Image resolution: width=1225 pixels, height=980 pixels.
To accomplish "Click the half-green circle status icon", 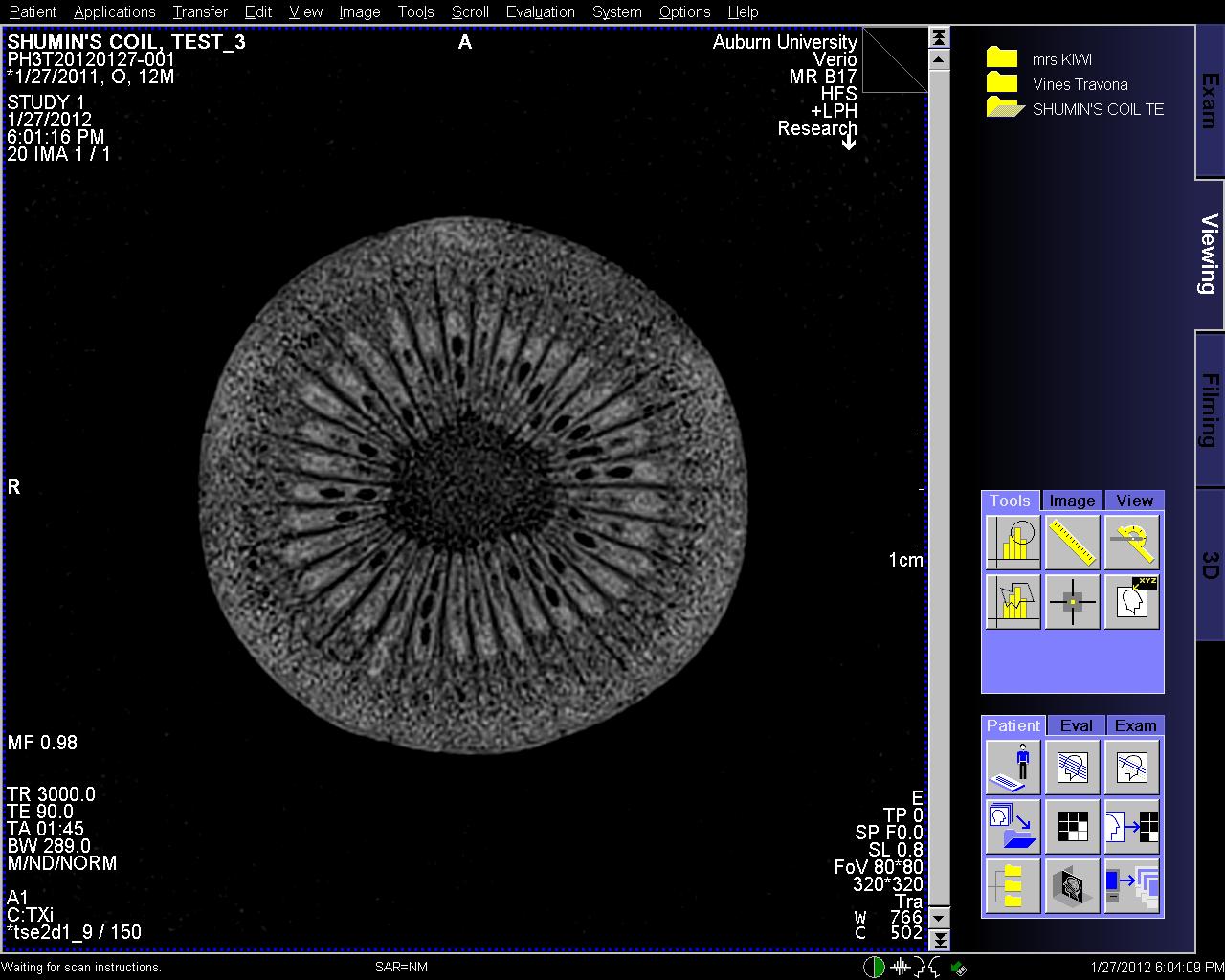I will tap(874, 968).
